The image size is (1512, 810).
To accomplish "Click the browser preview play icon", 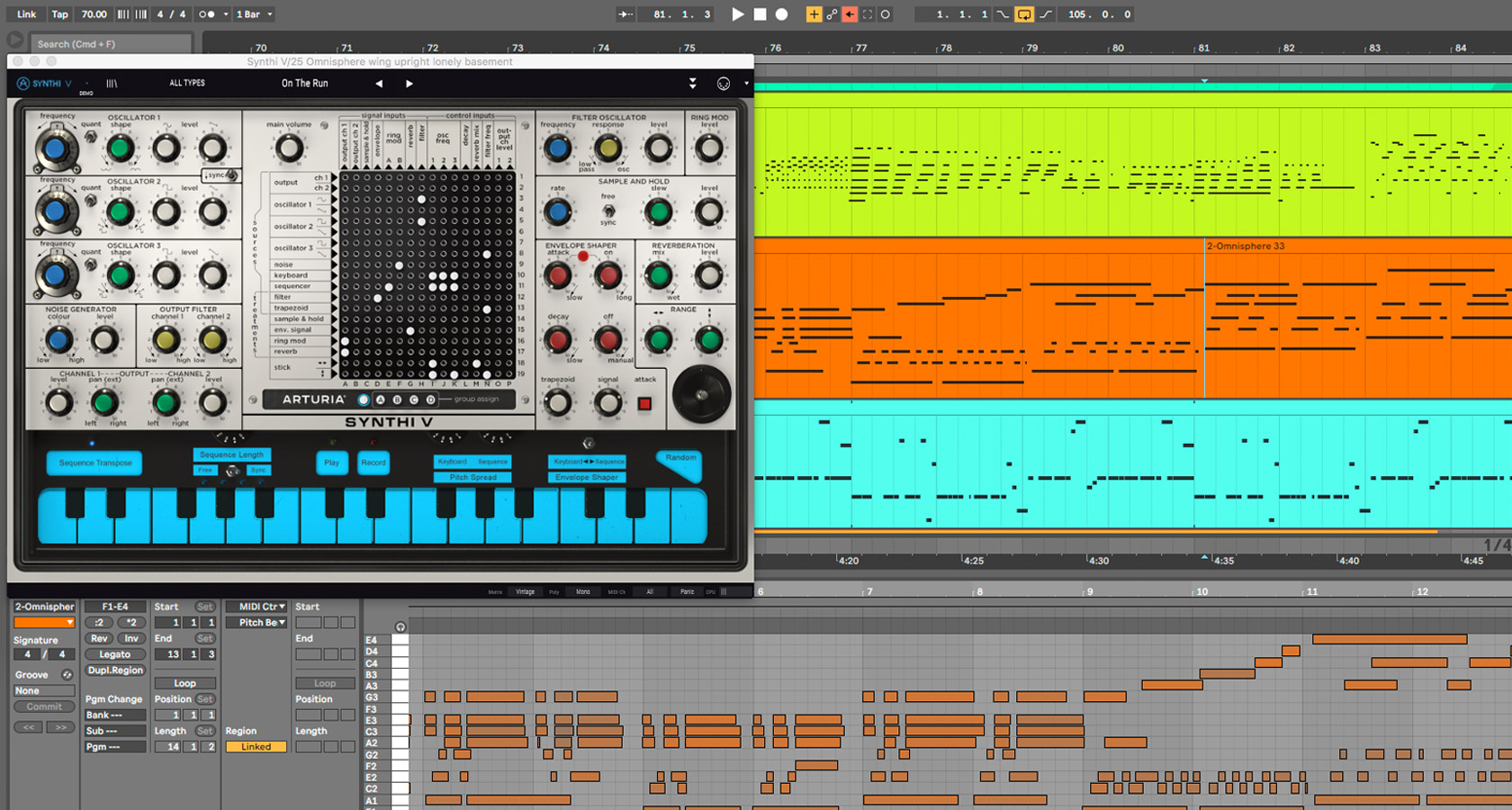I will 14,40.
